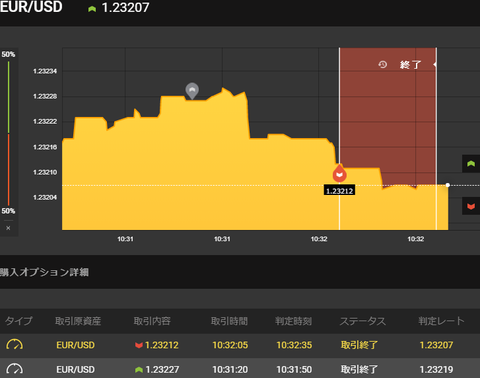Click red down arrow beside 1.23212 in table
The image size is (480, 378).
139,345
